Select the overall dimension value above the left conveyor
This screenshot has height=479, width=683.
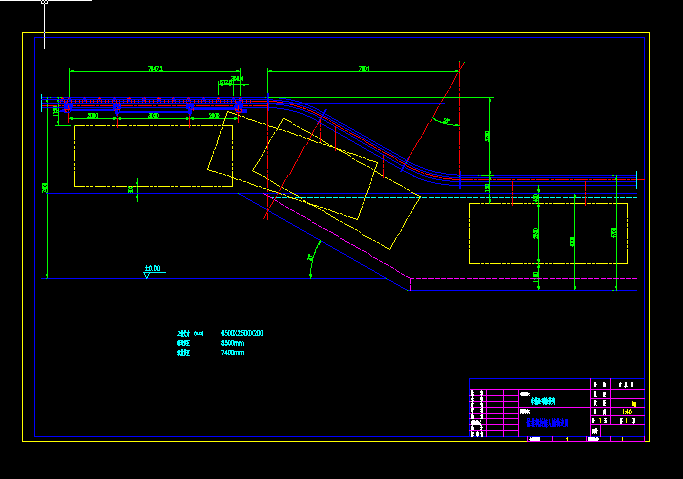155,68
